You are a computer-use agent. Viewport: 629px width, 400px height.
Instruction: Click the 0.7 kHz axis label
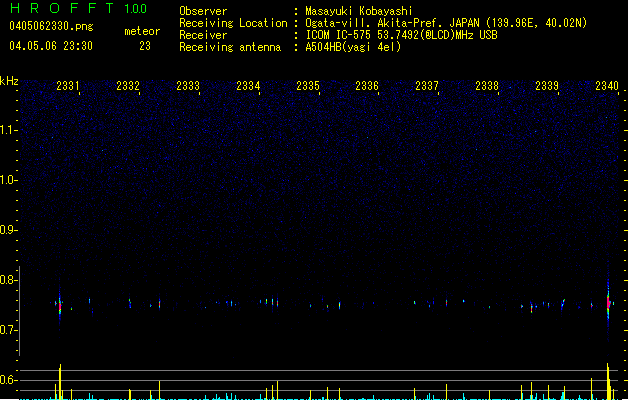click(9, 330)
